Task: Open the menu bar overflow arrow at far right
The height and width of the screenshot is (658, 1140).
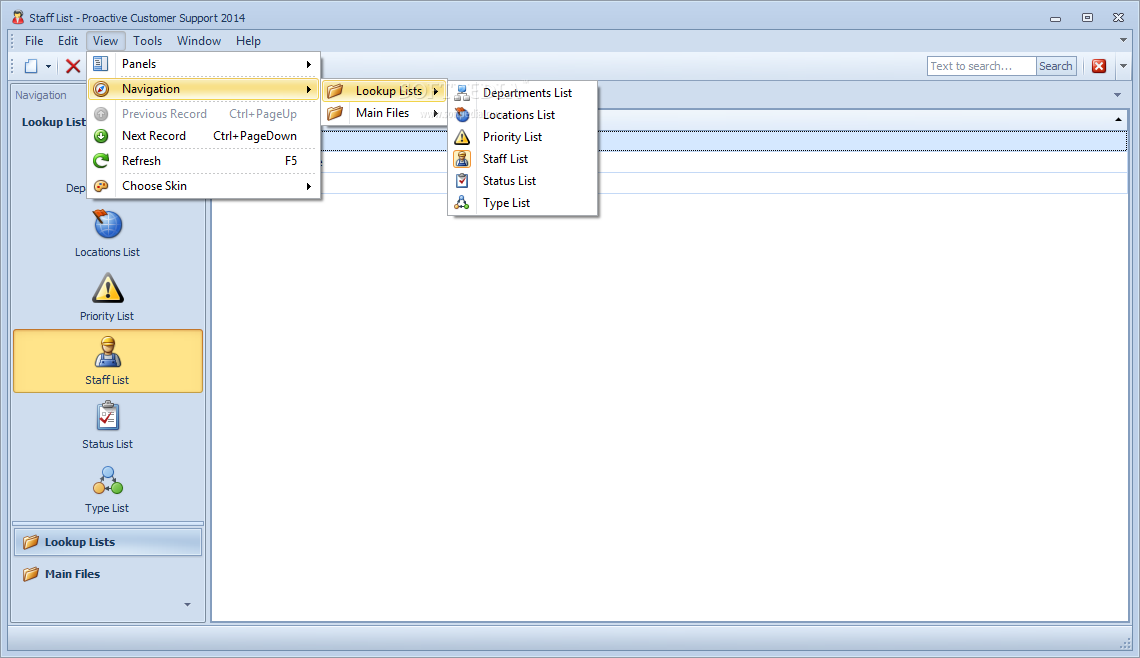Action: pos(1123,40)
